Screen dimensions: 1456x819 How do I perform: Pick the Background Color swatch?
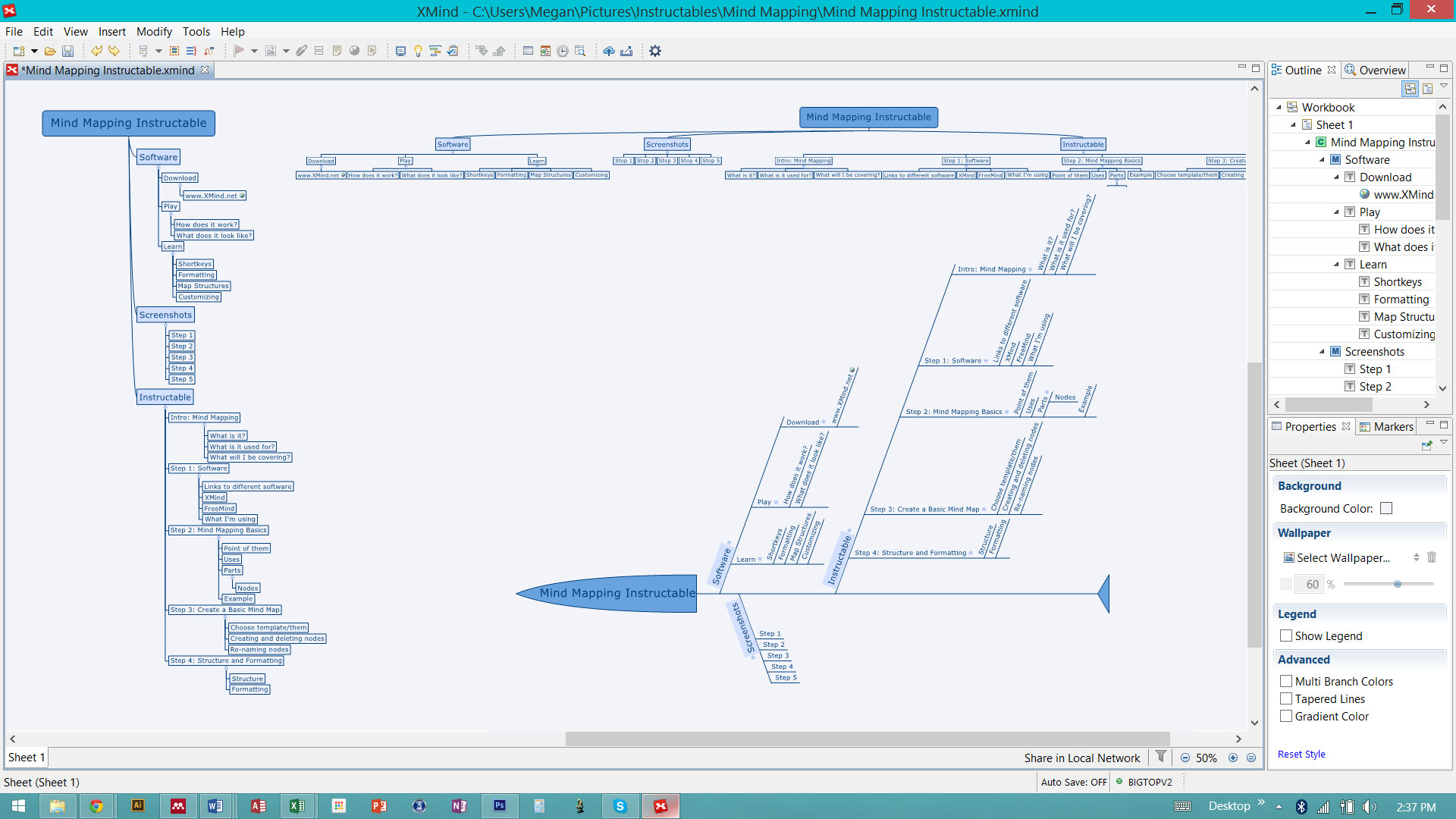point(1386,508)
